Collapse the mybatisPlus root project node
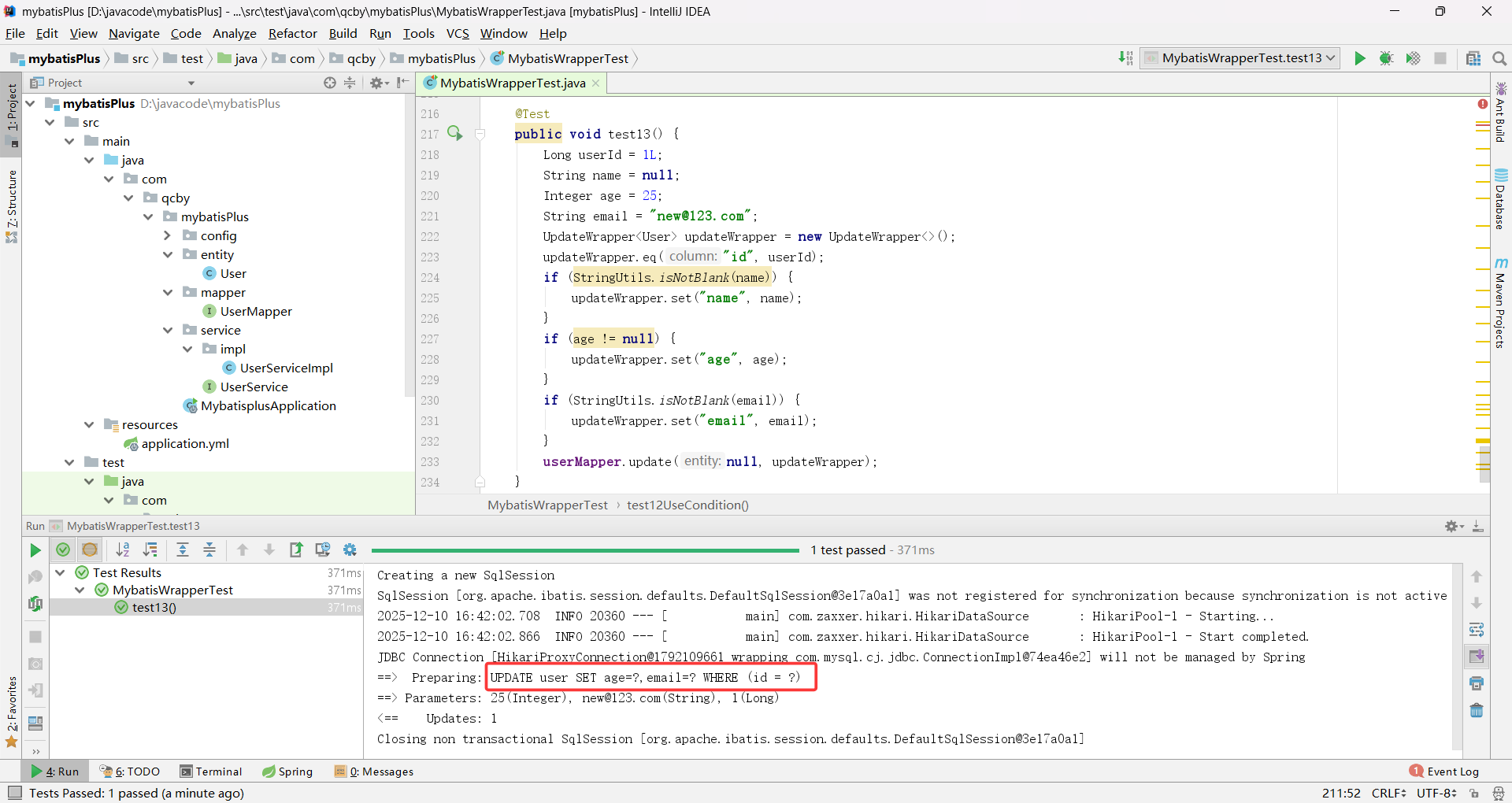Viewport: 1512px width, 803px height. [30, 103]
